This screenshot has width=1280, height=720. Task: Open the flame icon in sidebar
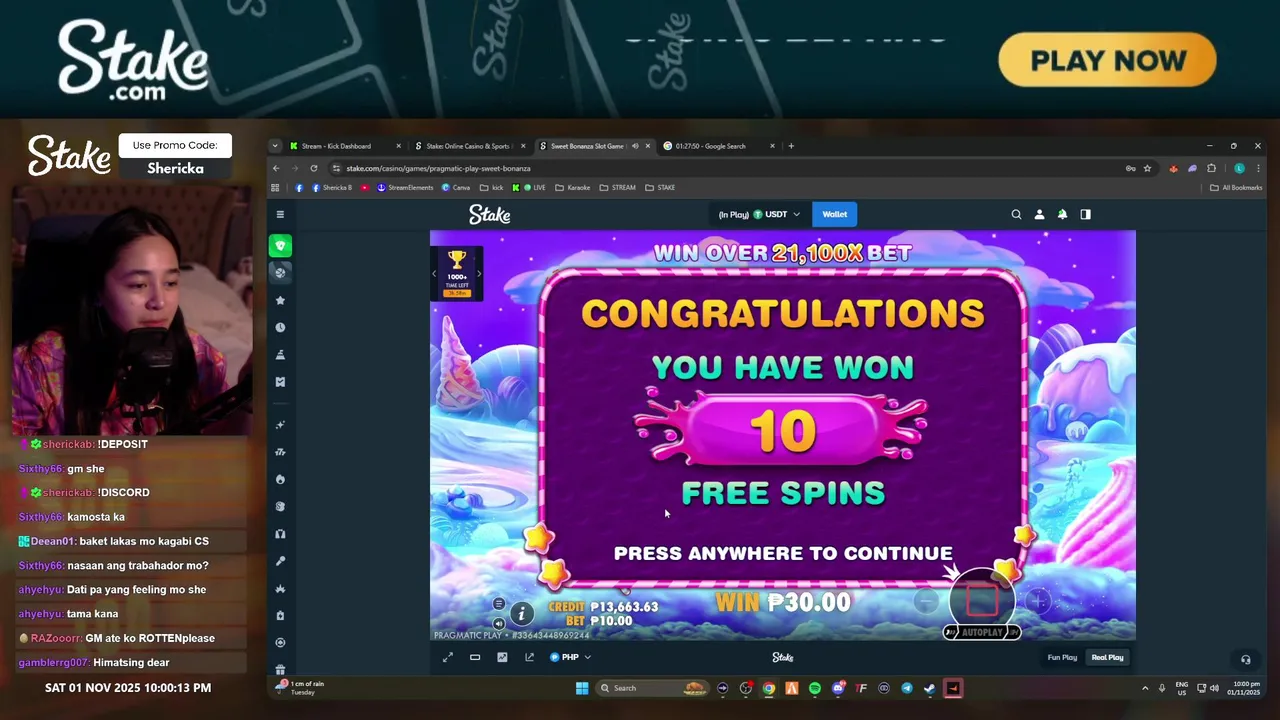click(281, 480)
